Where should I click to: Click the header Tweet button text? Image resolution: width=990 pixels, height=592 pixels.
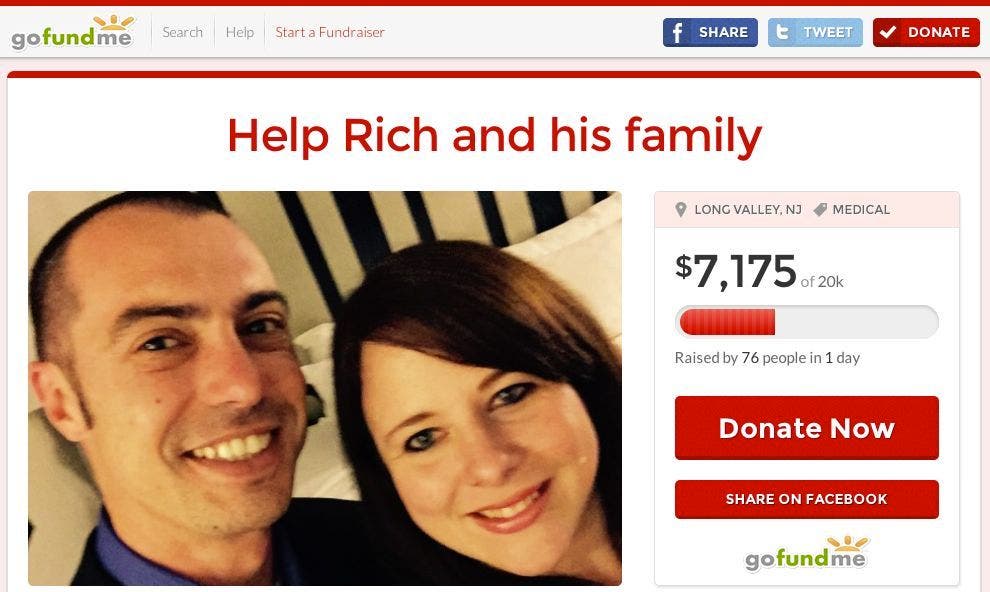pyautogui.click(x=828, y=32)
